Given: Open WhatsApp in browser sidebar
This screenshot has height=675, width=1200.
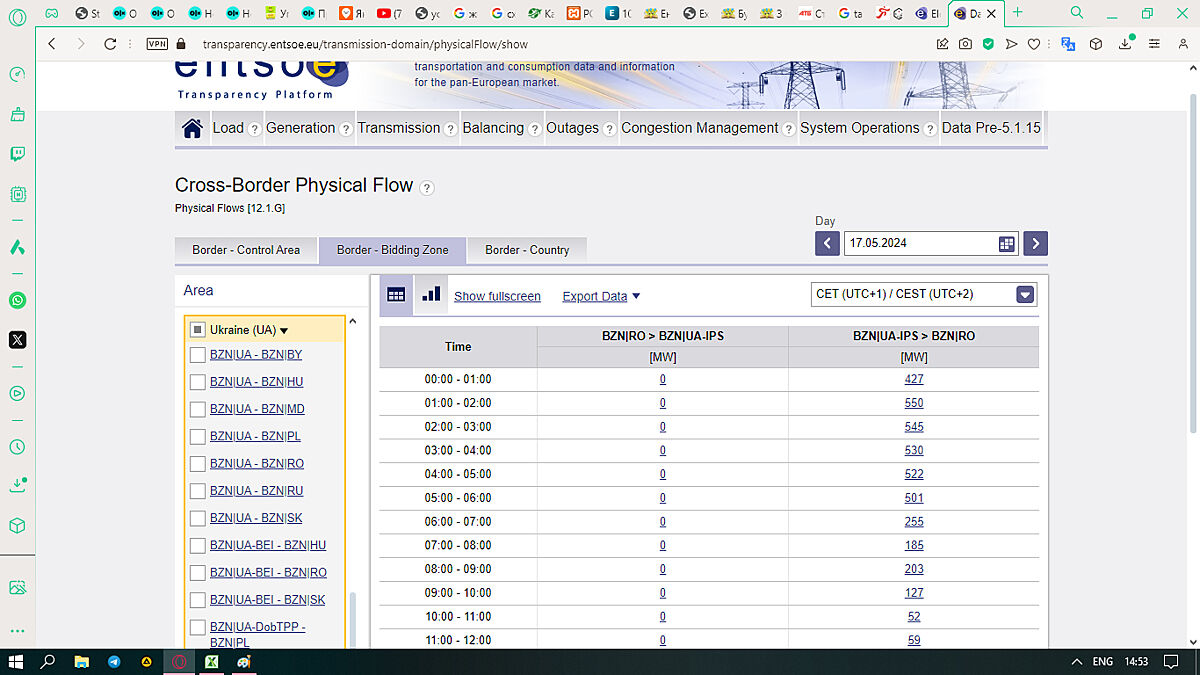Looking at the screenshot, I should pos(17,300).
